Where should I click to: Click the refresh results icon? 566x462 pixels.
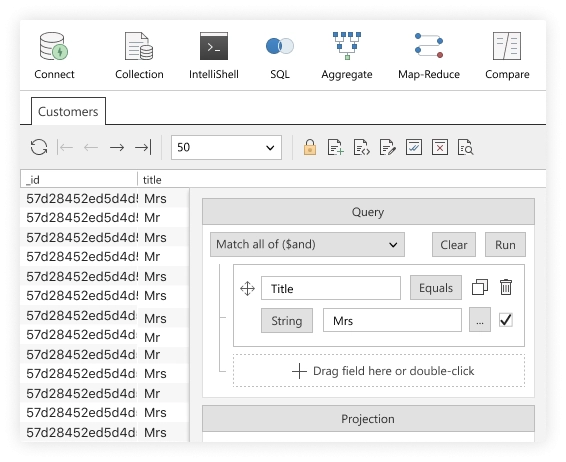tap(39, 147)
